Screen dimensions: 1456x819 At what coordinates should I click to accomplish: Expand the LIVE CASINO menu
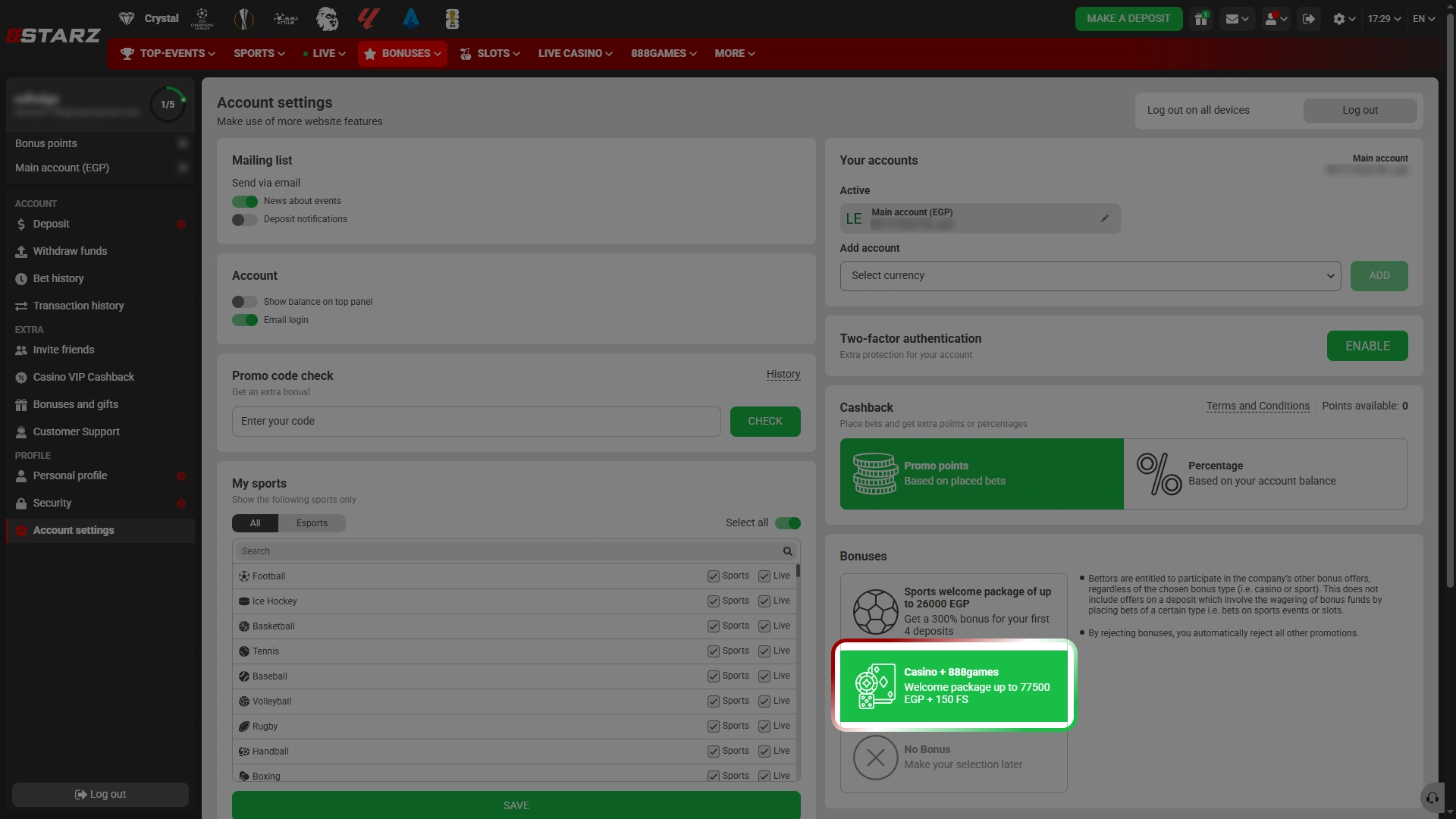point(576,54)
